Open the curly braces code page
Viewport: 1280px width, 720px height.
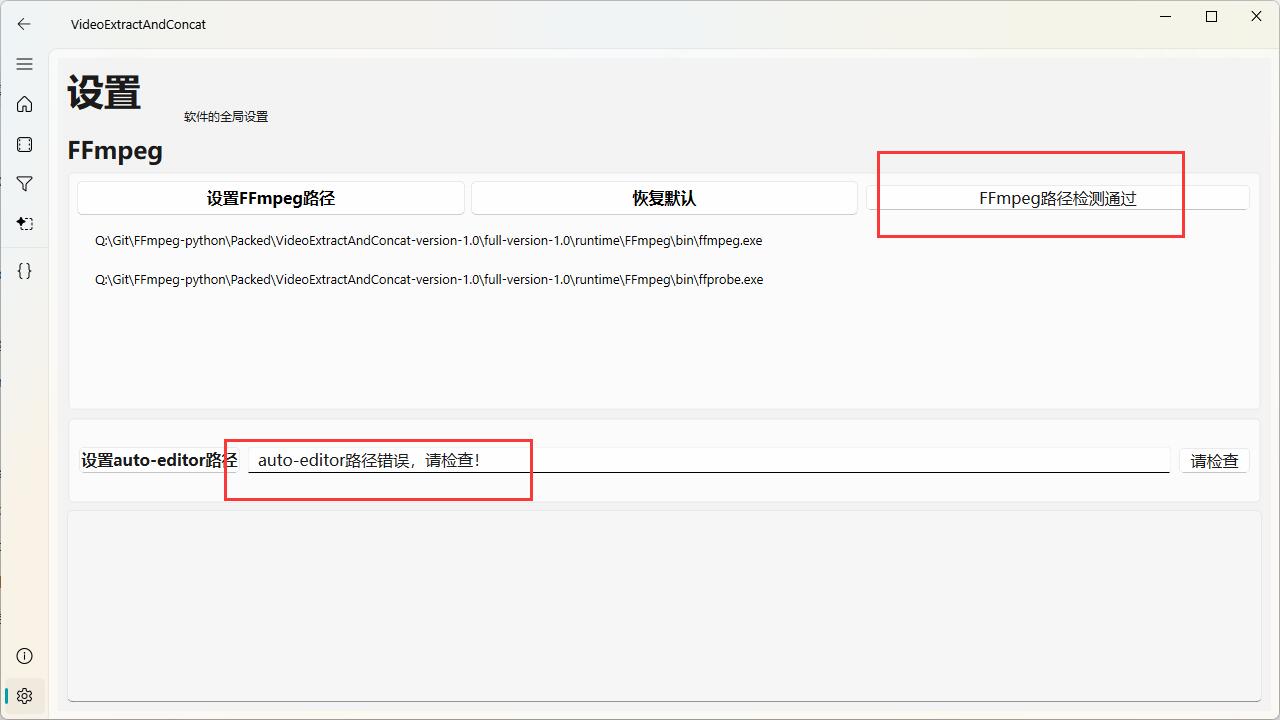point(24,270)
